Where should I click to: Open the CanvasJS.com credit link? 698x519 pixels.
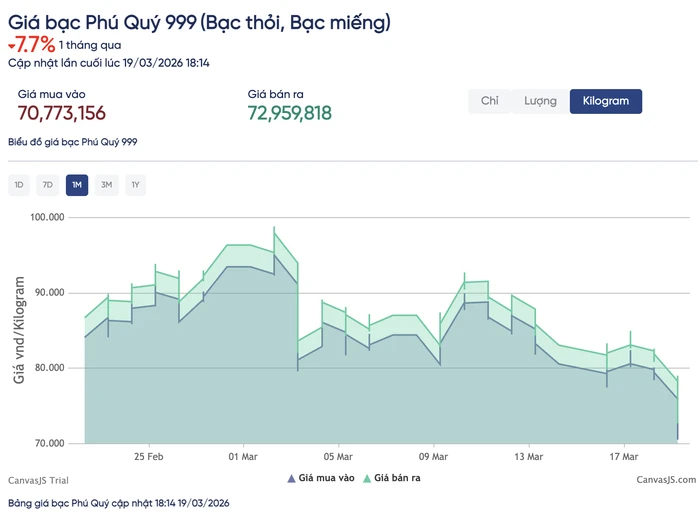point(666,480)
